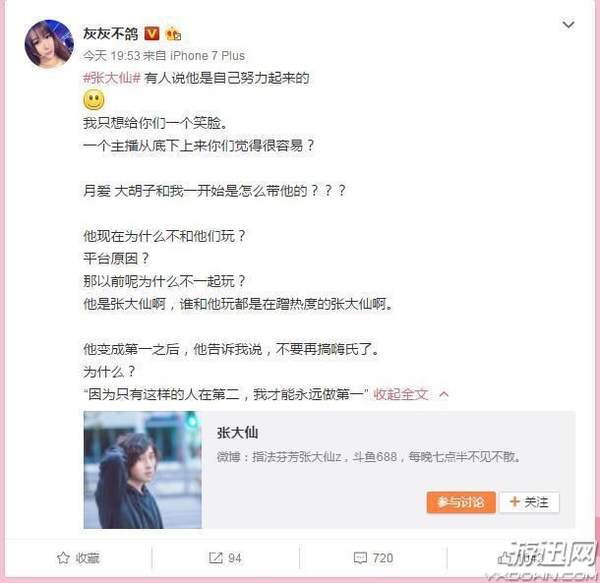Click the collapse caret after 收起全文
Screen dimensions: 600x583
[444, 394]
